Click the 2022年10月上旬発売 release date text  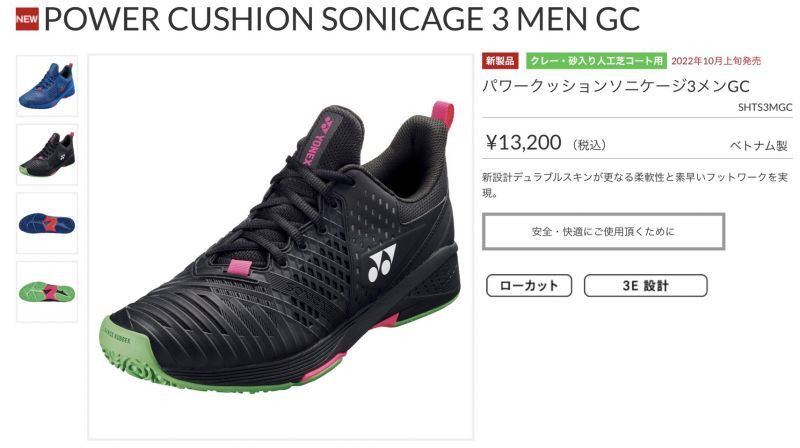(716, 61)
